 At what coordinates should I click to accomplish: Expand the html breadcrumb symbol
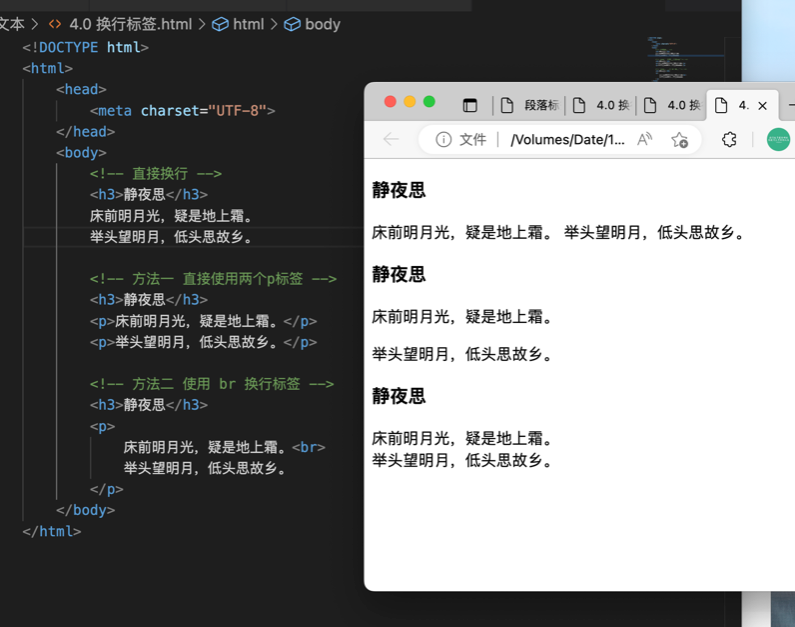[x=238, y=24]
